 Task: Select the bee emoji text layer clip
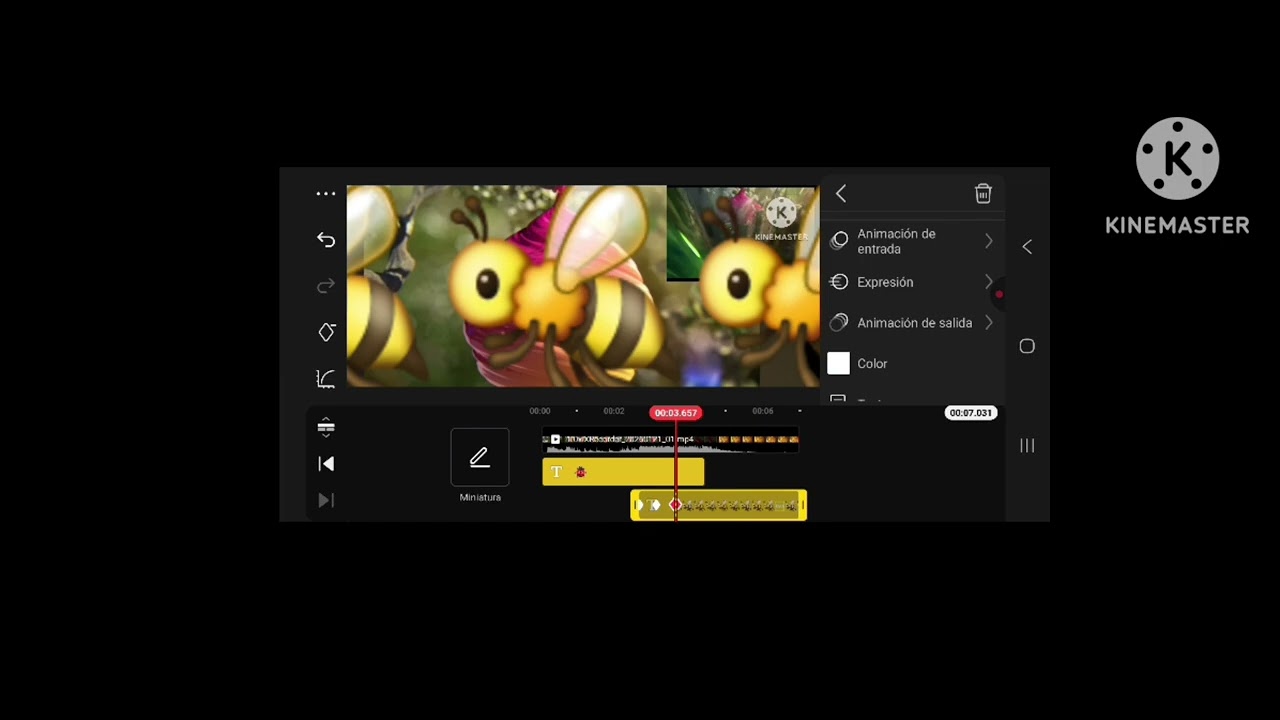[719, 505]
